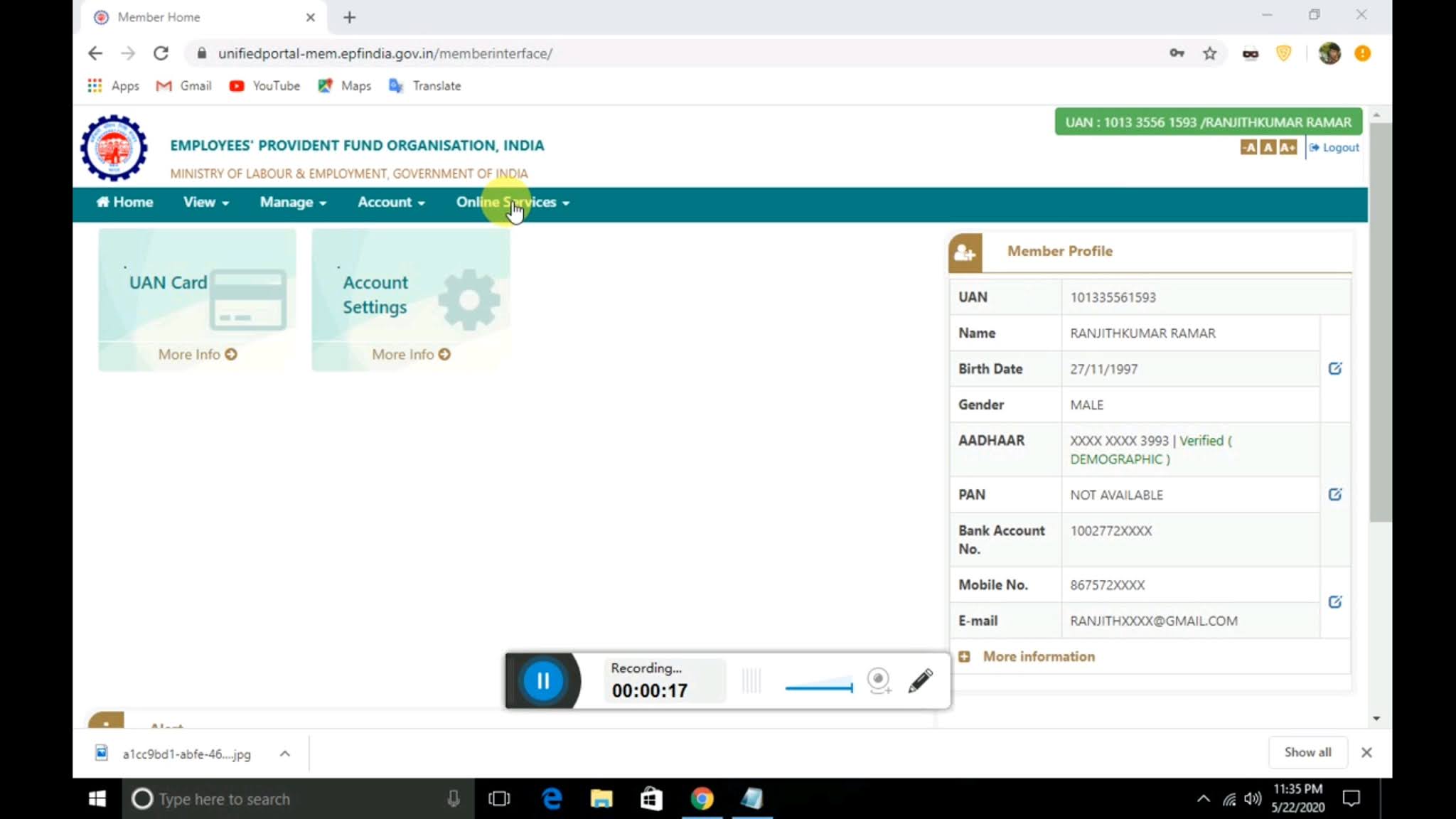
Task: Expand the View menu
Action: coord(205,203)
